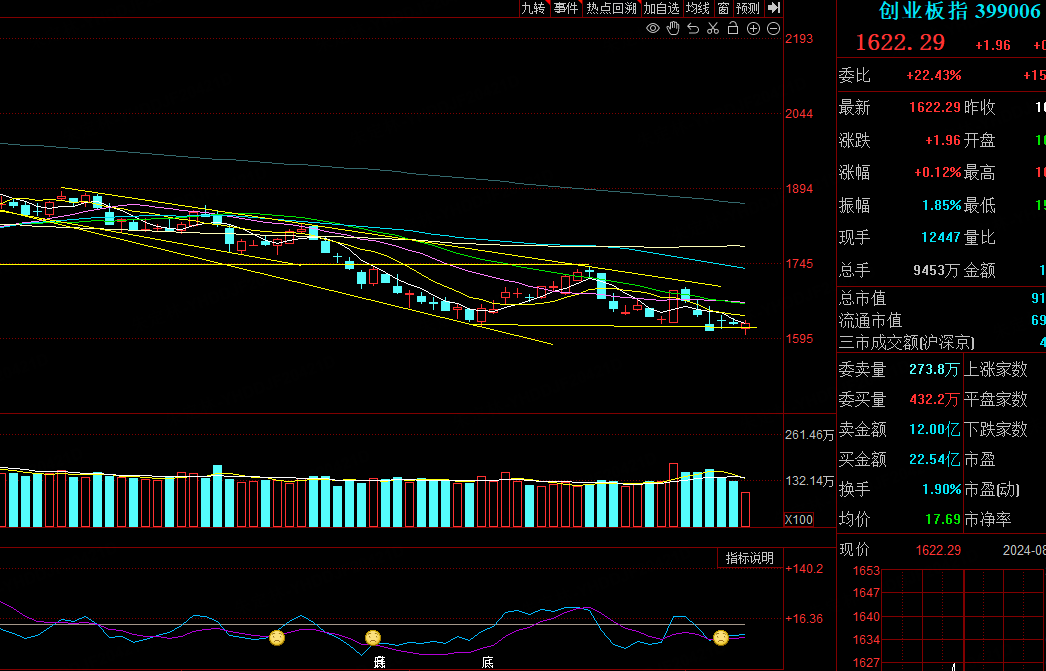
Task: Click the +1.96 change next to the price
Action: (x=993, y=45)
